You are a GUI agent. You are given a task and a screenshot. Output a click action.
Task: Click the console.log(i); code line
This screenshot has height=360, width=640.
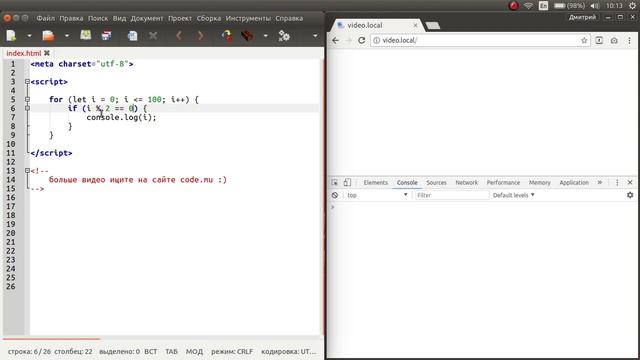[121, 118]
